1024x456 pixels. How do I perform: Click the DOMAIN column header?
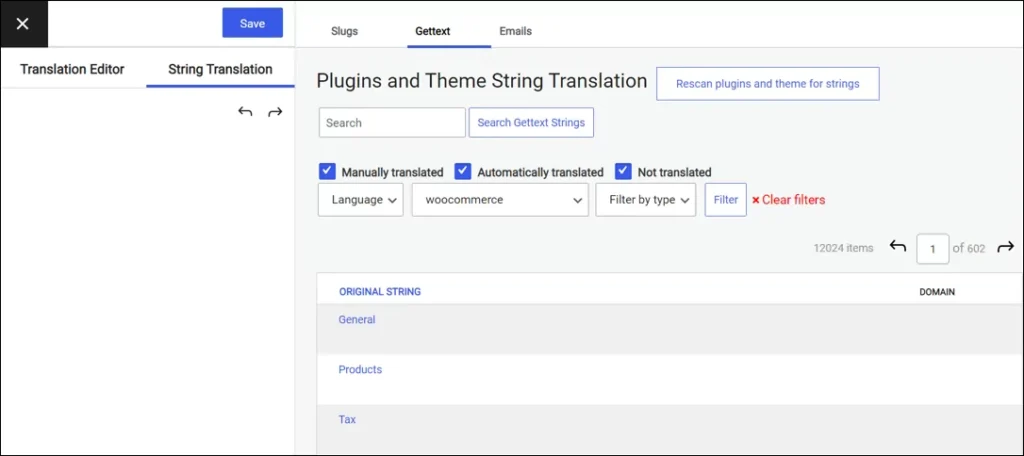point(937,292)
